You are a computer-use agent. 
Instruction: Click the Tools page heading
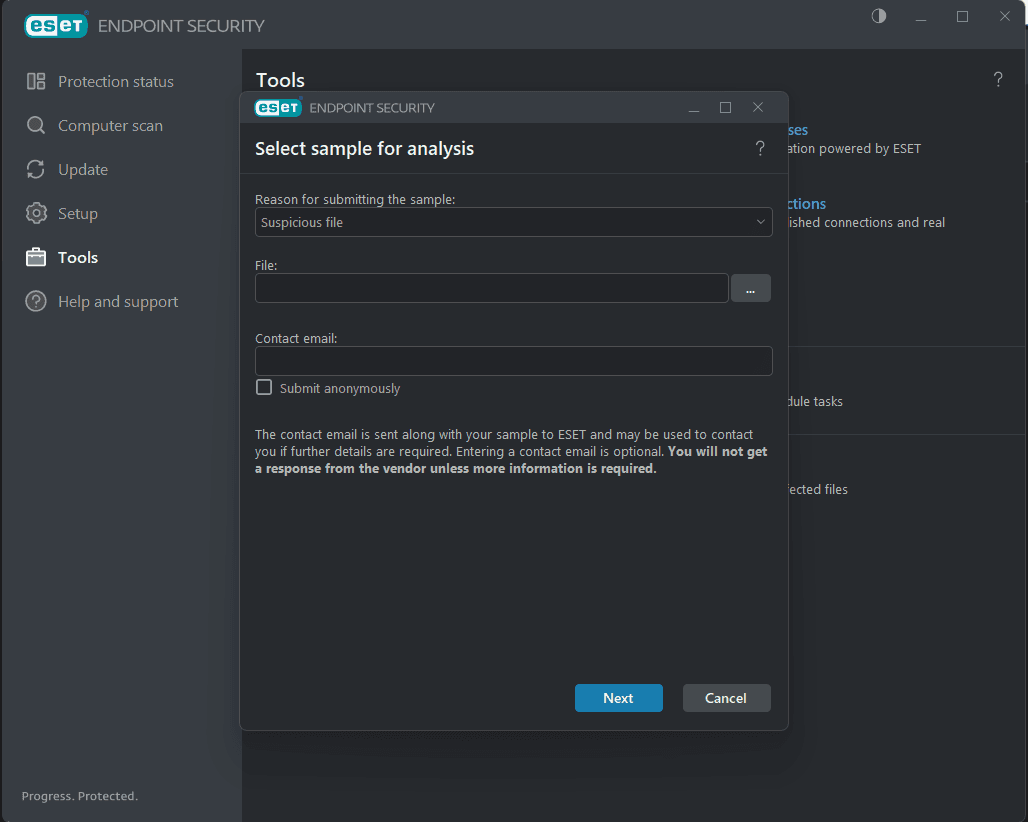(280, 80)
